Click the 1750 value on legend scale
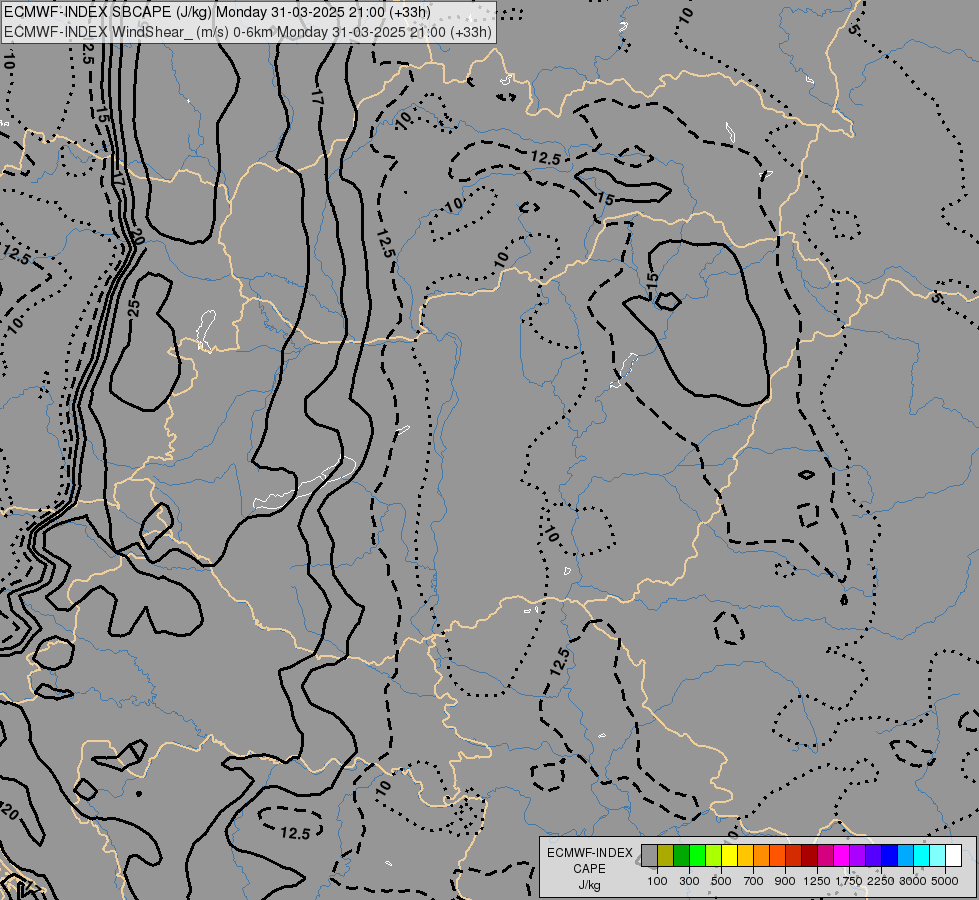The height and width of the screenshot is (900, 979). pyautogui.click(x=849, y=881)
